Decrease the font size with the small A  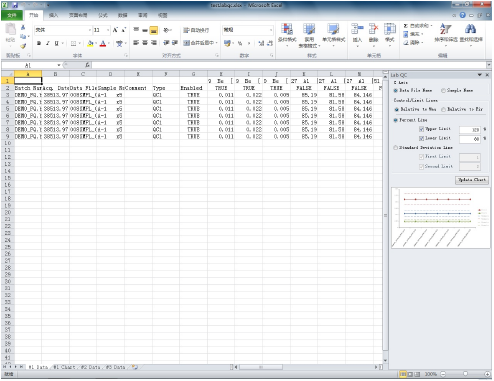(123, 30)
